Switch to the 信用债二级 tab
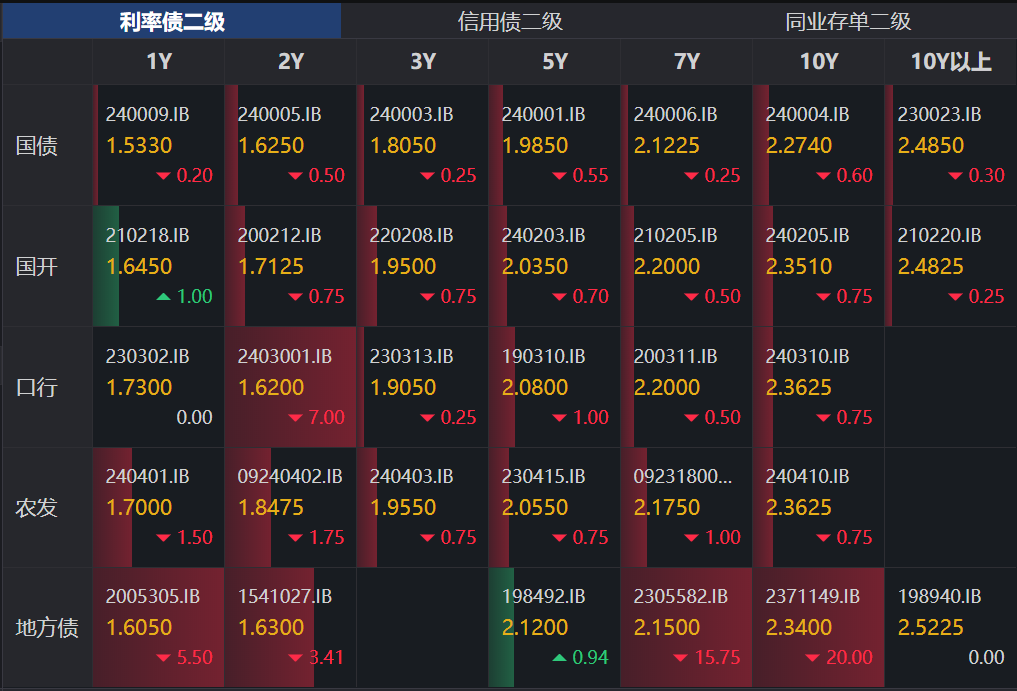The image size is (1017, 691). click(510, 21)
